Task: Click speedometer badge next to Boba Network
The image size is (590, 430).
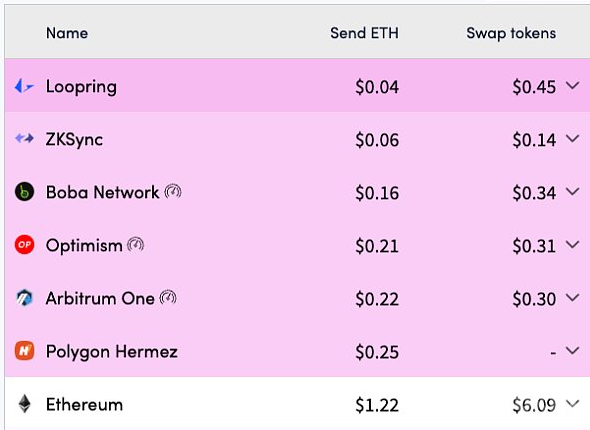Action: click(x=173, y=191)
